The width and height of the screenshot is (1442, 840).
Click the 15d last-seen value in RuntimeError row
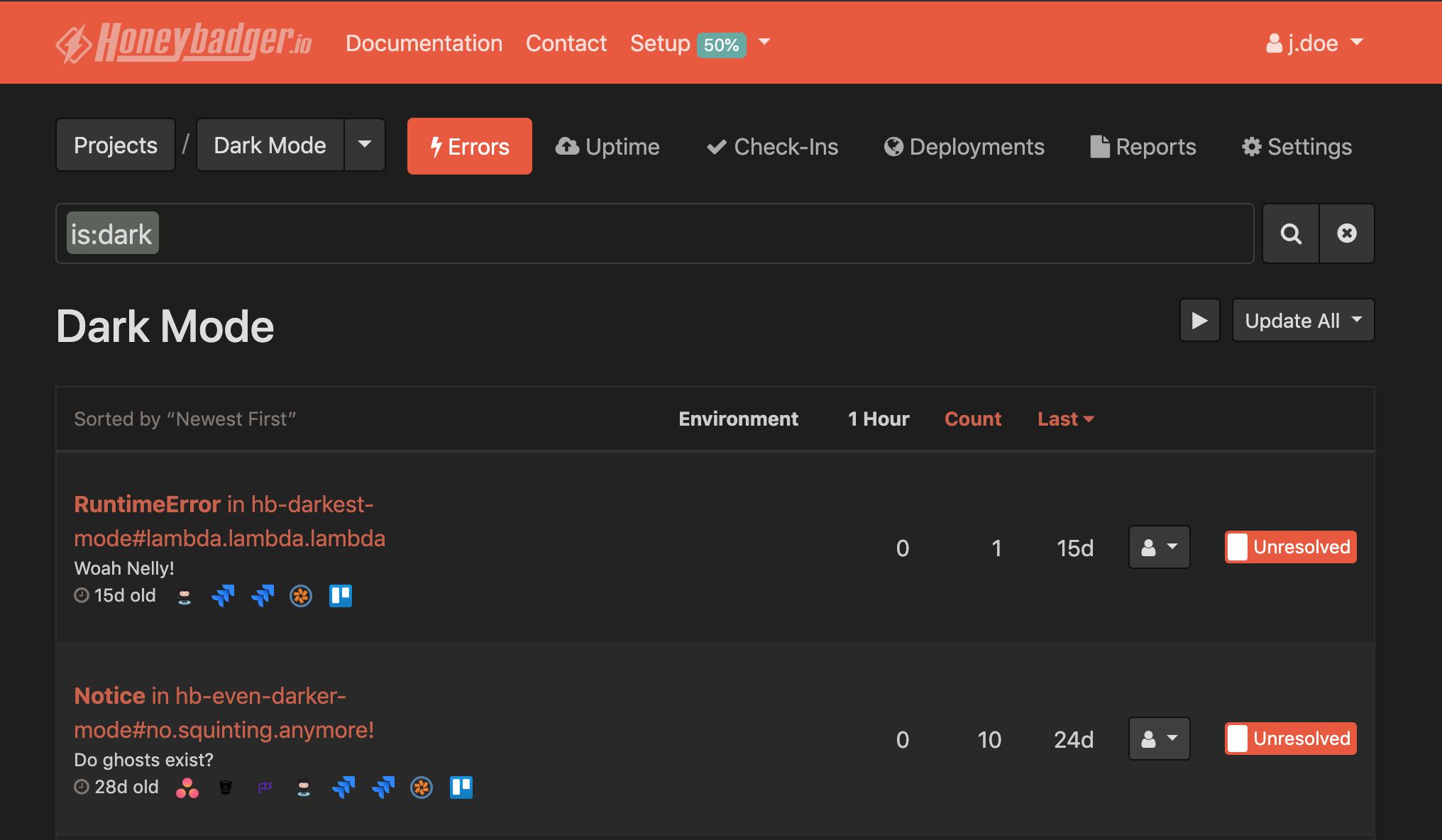tap(1075, 548)
